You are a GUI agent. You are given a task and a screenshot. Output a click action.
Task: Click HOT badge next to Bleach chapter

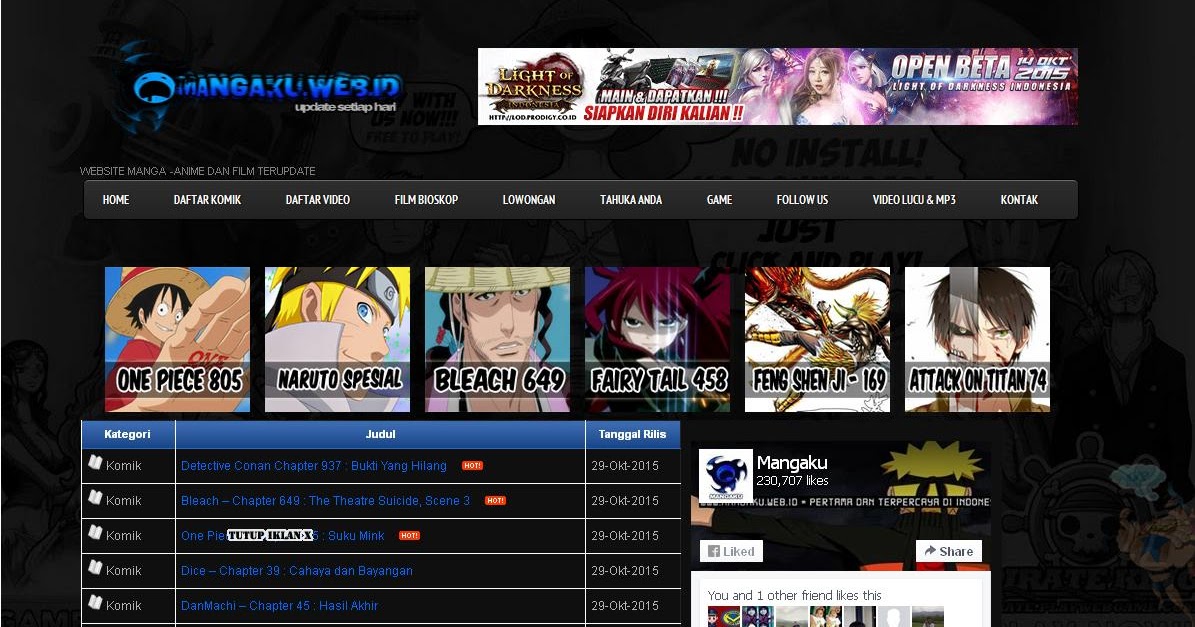[495, 501]
